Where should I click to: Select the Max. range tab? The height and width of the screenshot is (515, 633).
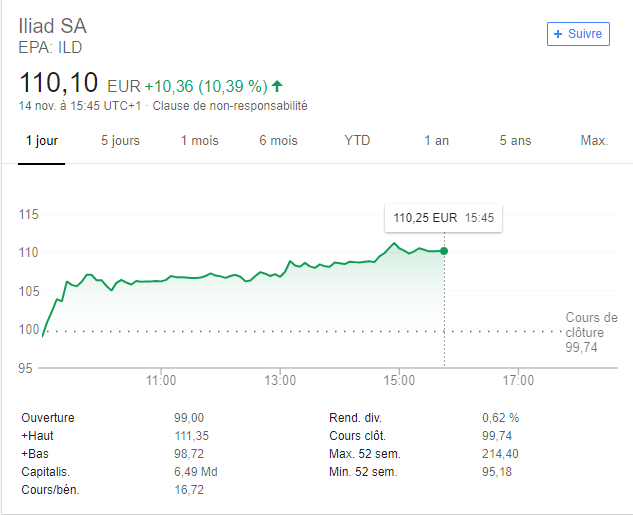click(594, 141)
